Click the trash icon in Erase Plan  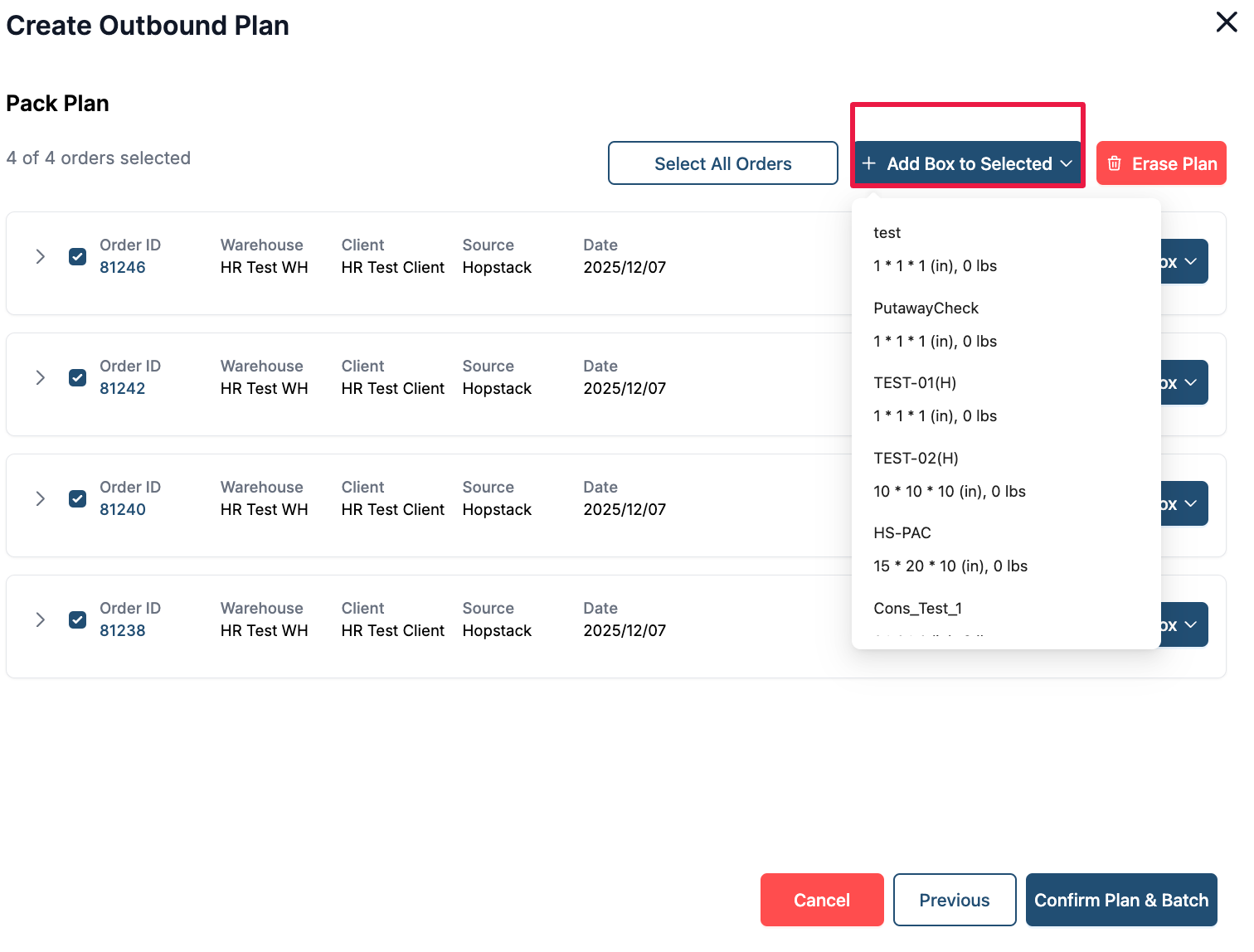click(x=1115, y=163)
